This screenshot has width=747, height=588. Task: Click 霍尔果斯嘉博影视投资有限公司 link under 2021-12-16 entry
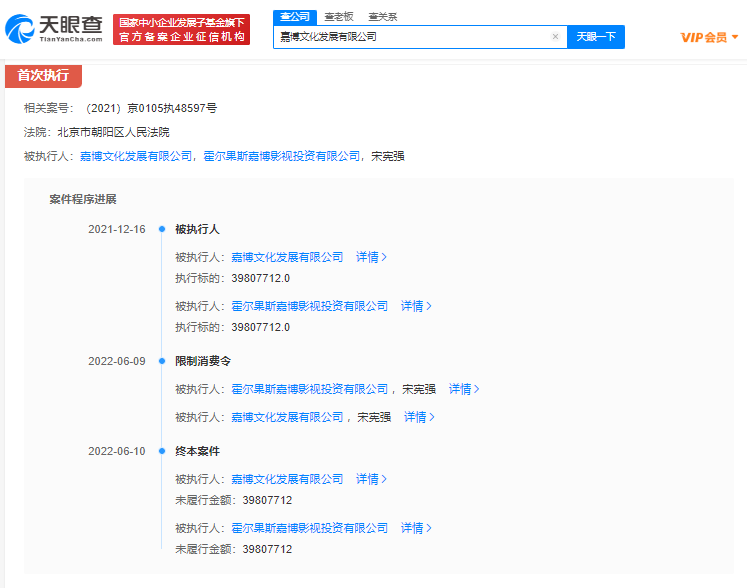[x=310, y=306]
